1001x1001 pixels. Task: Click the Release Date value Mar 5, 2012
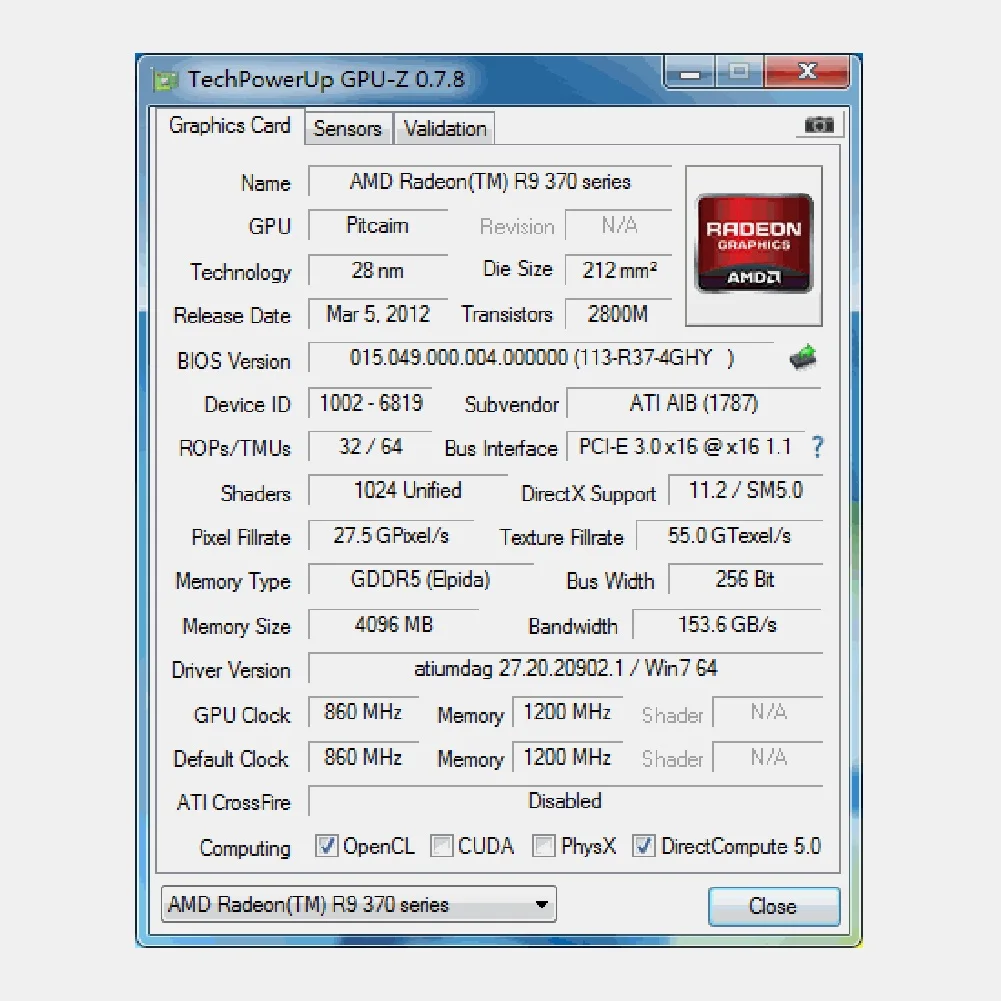tap(378, 314)
